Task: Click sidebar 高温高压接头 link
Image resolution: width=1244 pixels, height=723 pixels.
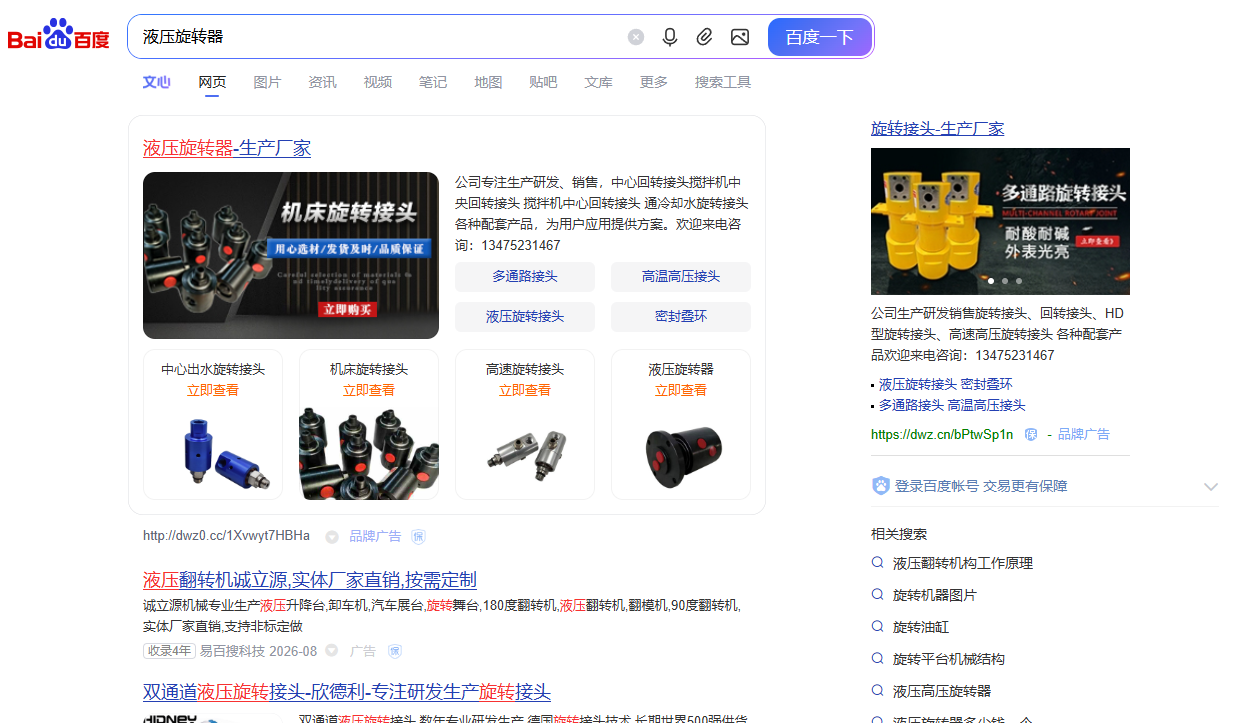Action: [986, 405]
